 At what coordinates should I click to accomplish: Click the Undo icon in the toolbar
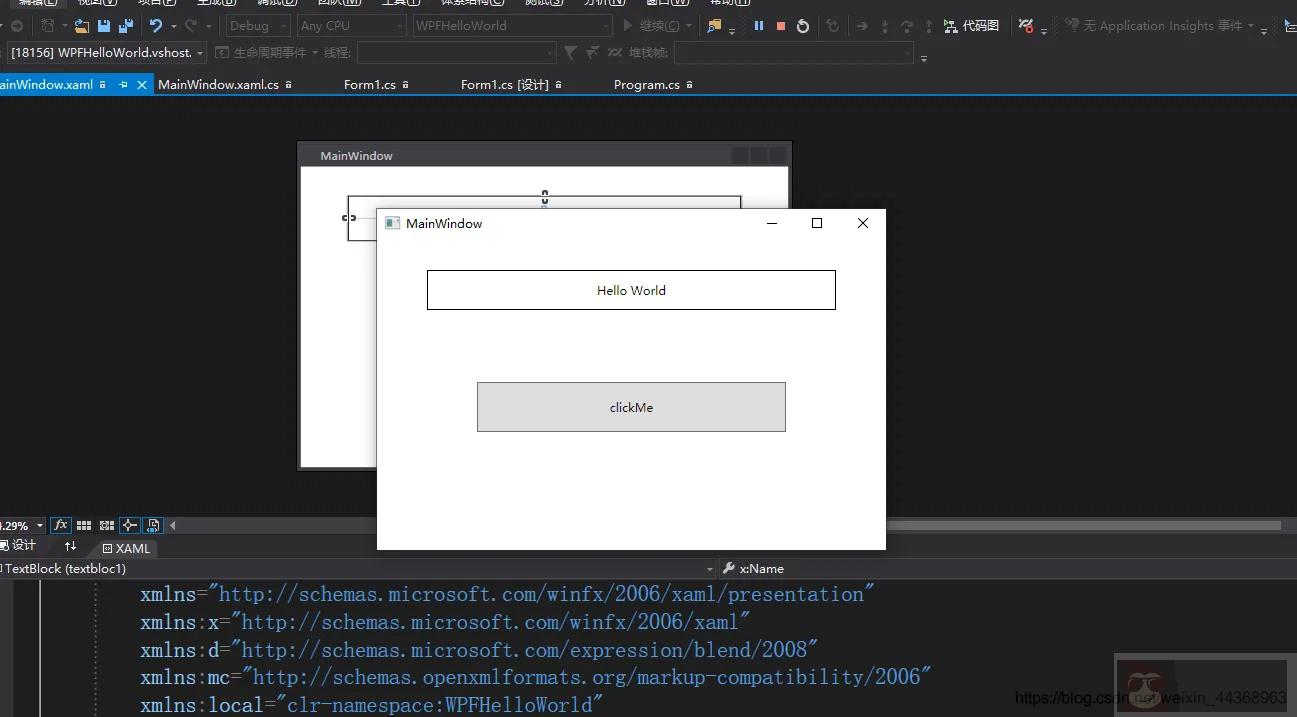pos(155,25)
